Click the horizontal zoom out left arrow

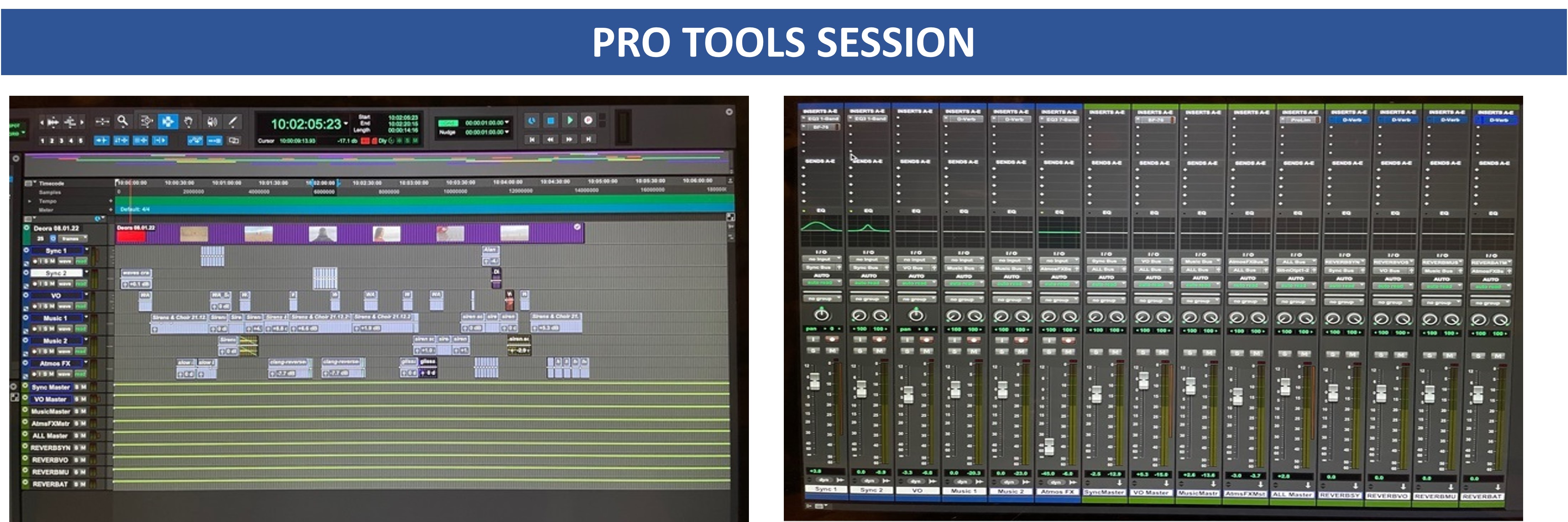(41, 122)
